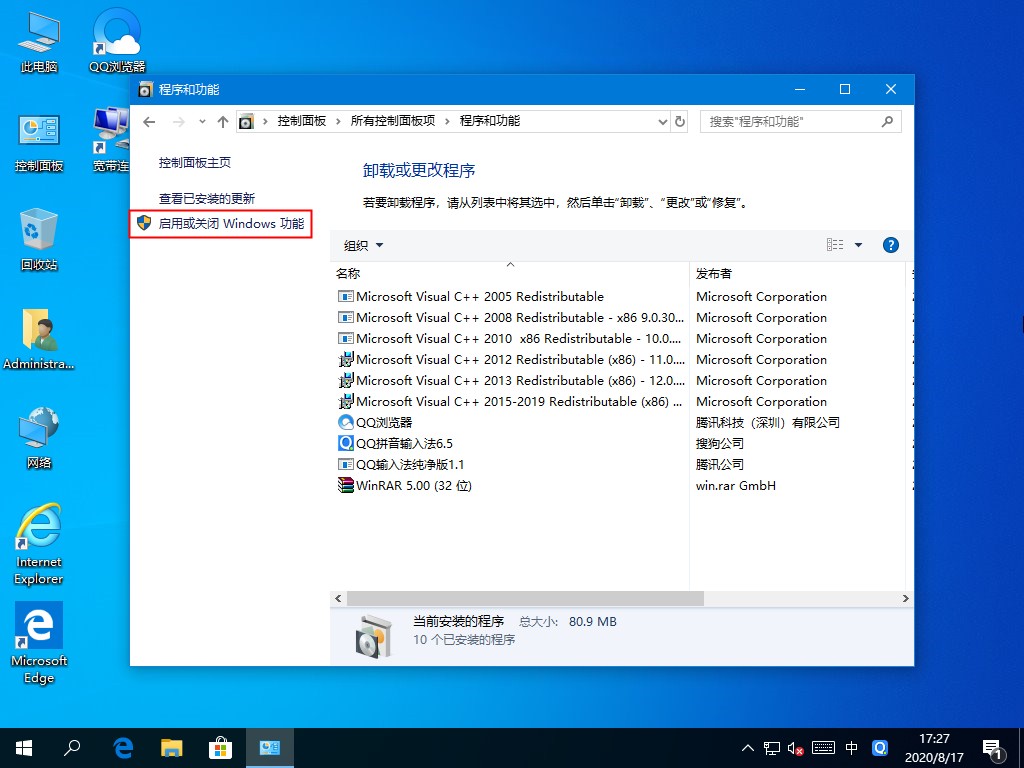This screenshot has width=1024, height=768.
Task: Open 所有控制面板项 from the breadcrumb
Action: pyautogui.click(x=391, y=121)
